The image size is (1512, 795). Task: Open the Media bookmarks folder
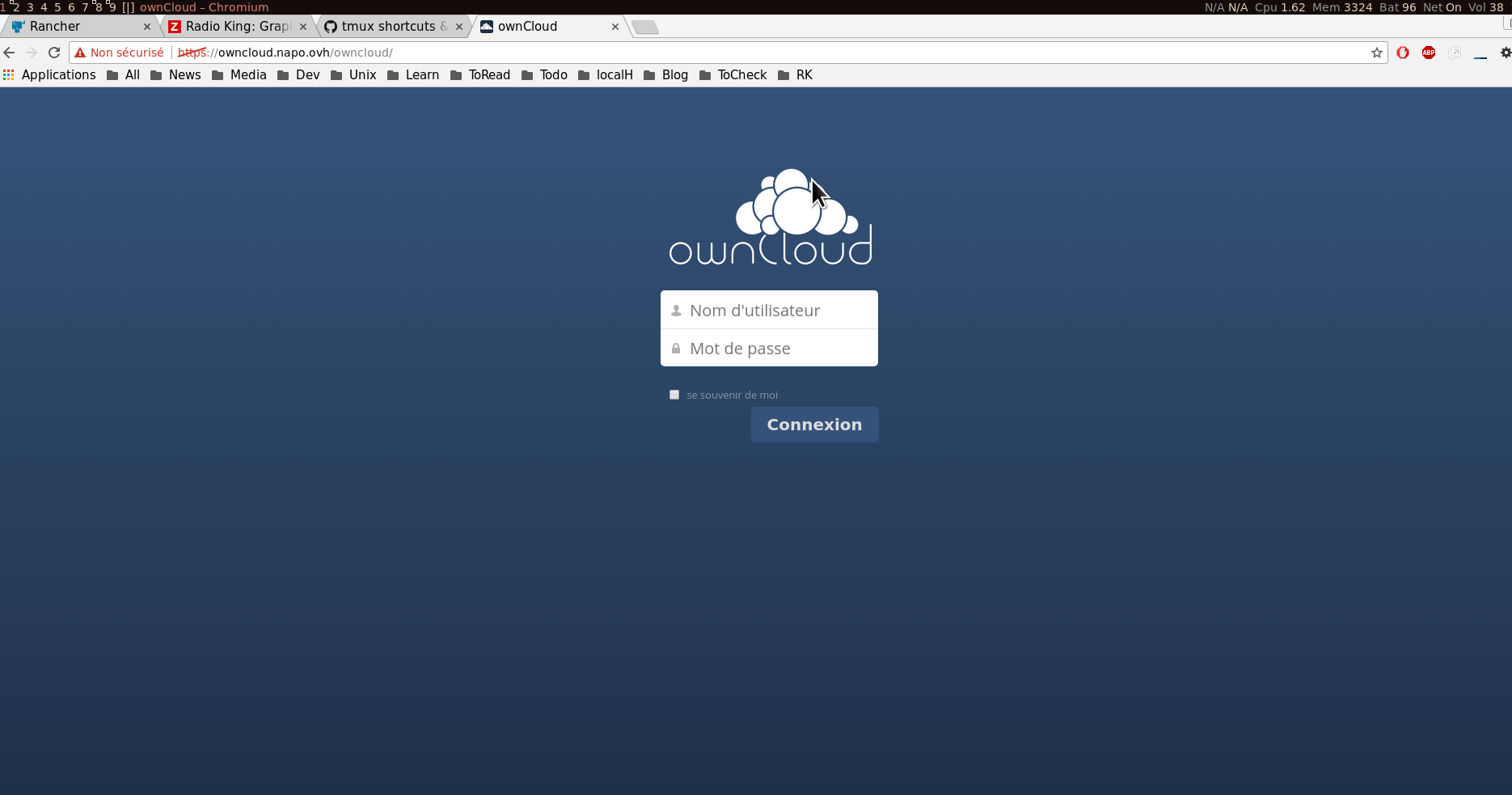tap(239, 75)
